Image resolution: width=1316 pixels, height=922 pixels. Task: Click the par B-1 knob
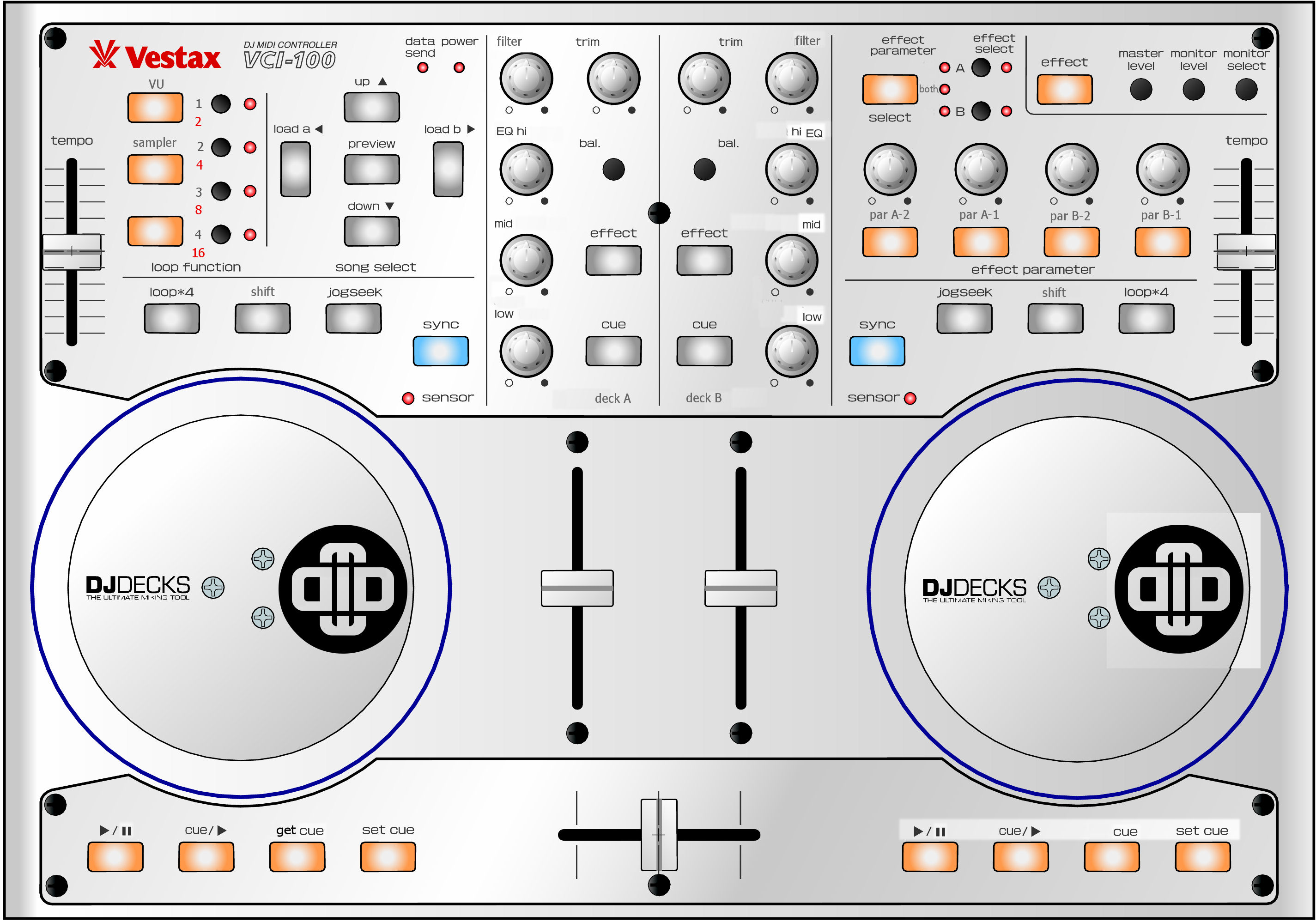coord(1162,170)
